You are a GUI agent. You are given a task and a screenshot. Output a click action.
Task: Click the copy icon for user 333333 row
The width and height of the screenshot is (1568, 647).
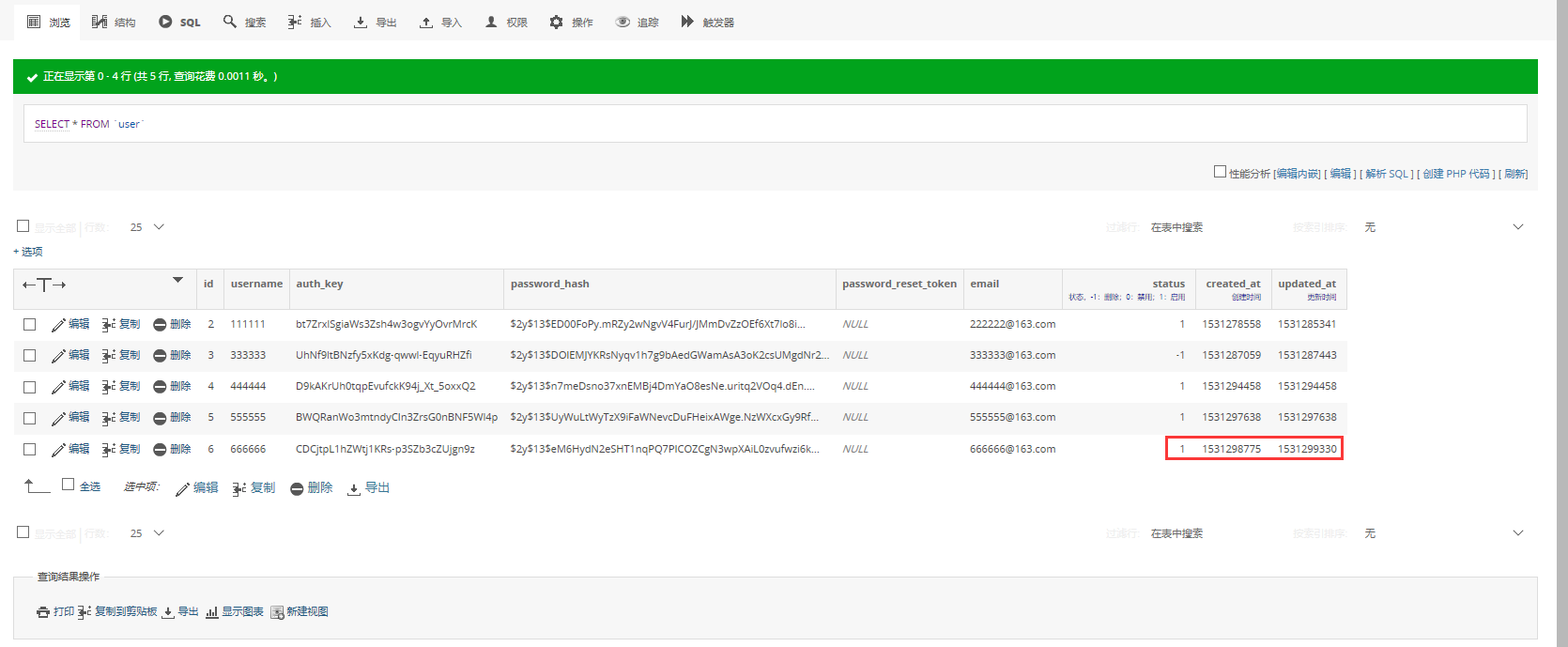coord(109,356)
